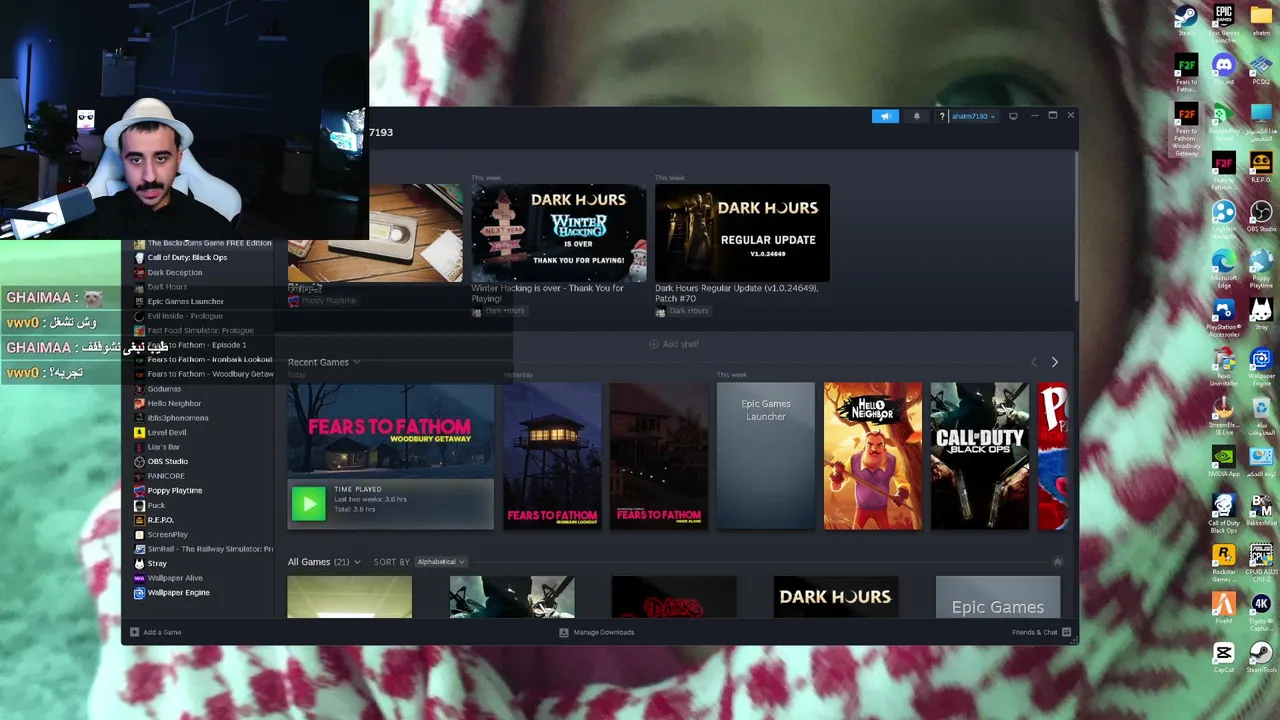Open FiveM desktop shortcut

[1224, 608]
